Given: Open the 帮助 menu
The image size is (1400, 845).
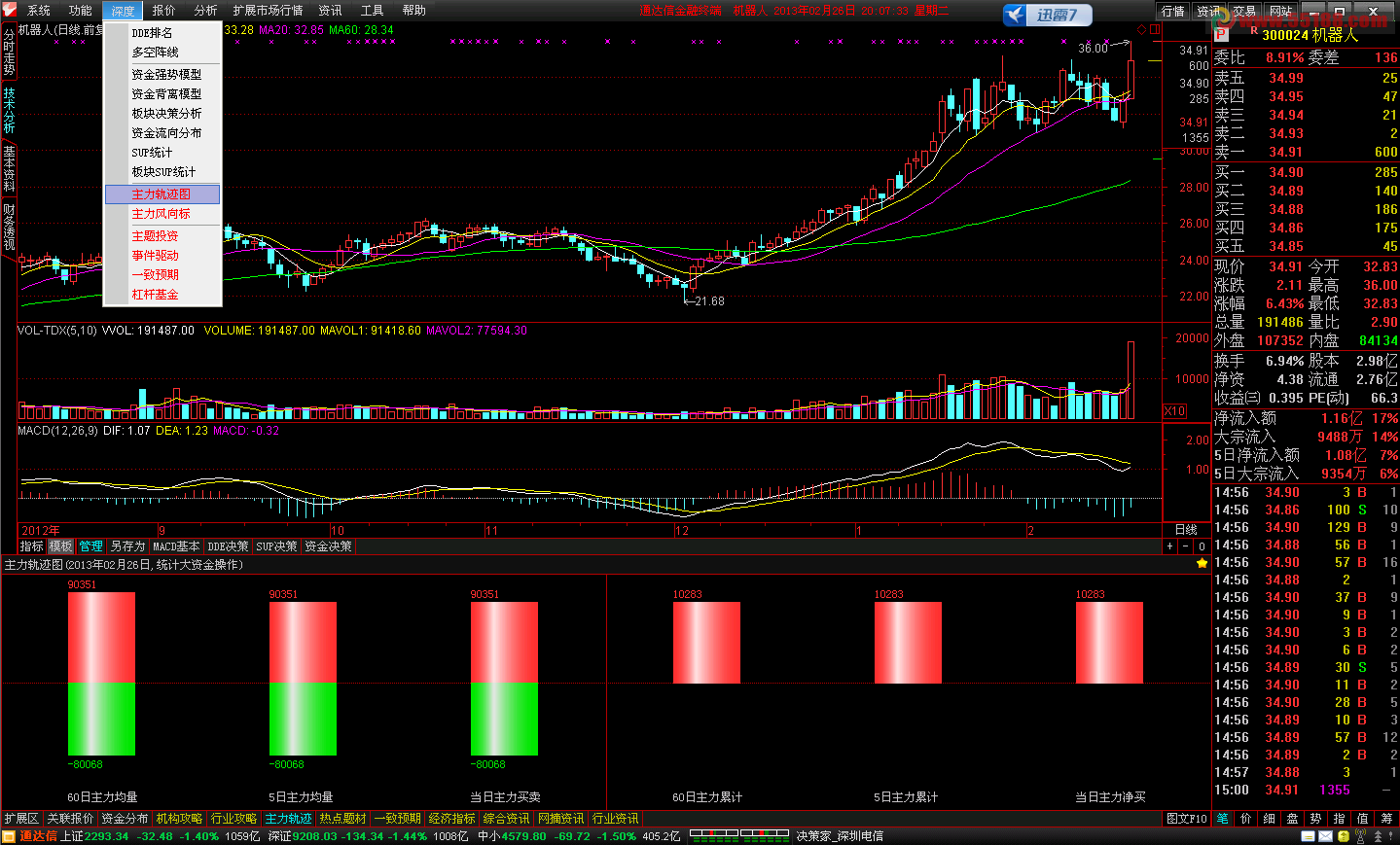Looking at the screenshot, I should click(414, 11).
